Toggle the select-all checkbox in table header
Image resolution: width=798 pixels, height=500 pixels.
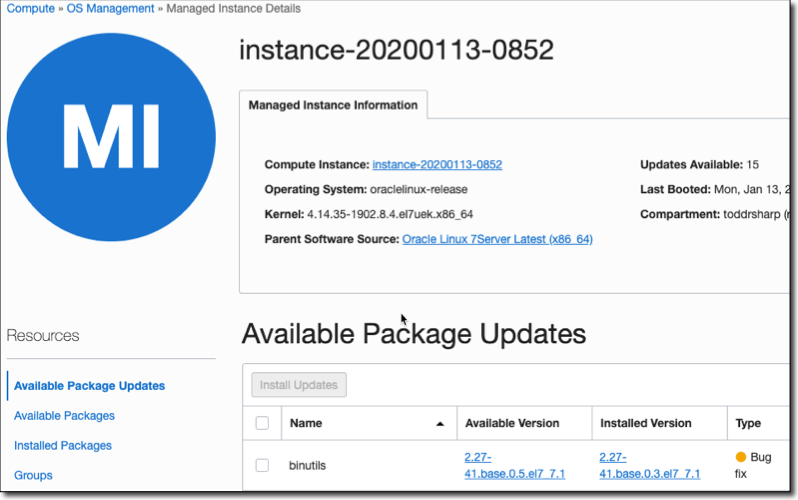[262, 423]
